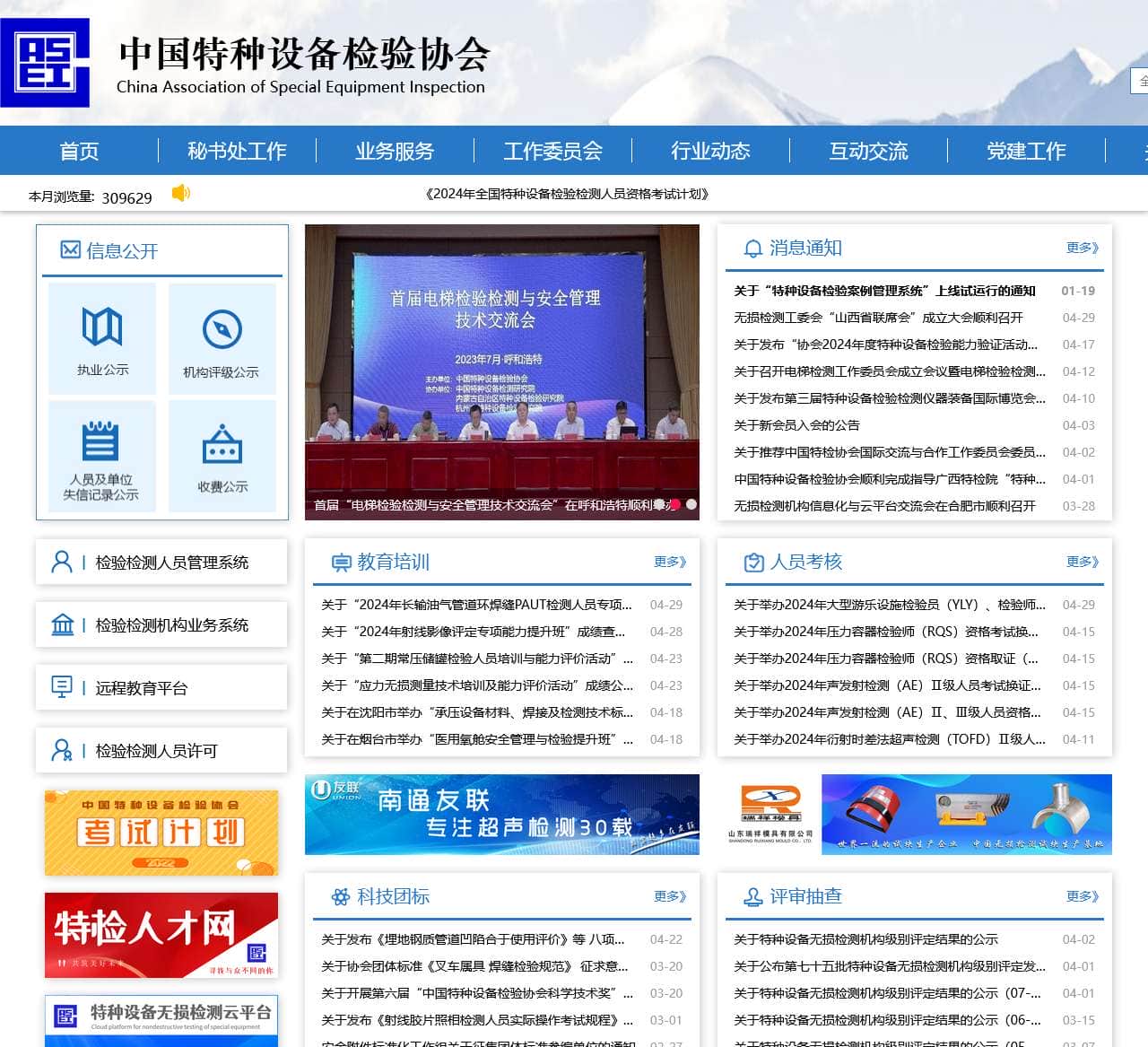
Task: Open 第三届特种设备检验检测仪器装备国际博览会 notice
Action: pos(890,398)
